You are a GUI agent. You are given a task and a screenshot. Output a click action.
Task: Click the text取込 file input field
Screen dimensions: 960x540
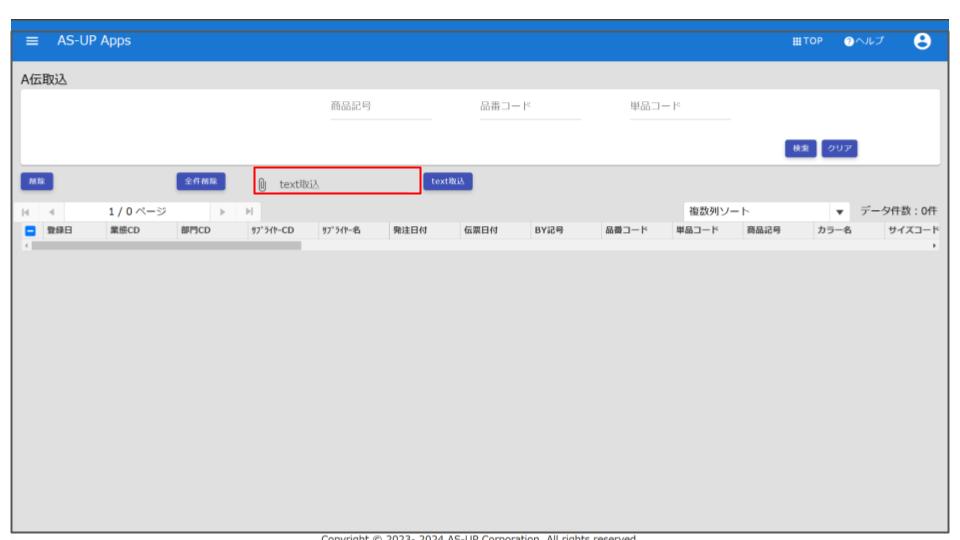tap(345, 184)
